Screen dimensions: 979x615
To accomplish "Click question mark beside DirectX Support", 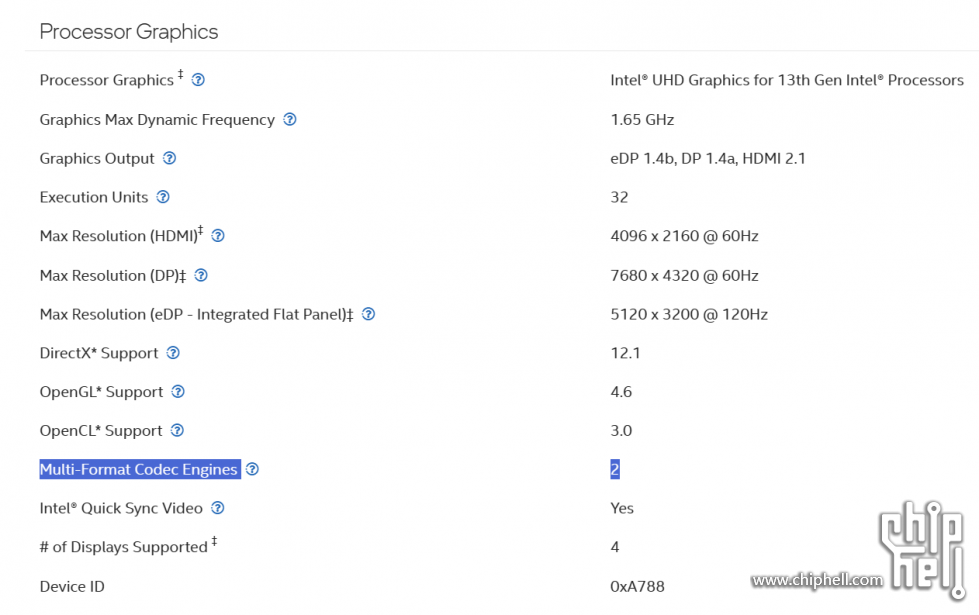I will pos(173,353).
